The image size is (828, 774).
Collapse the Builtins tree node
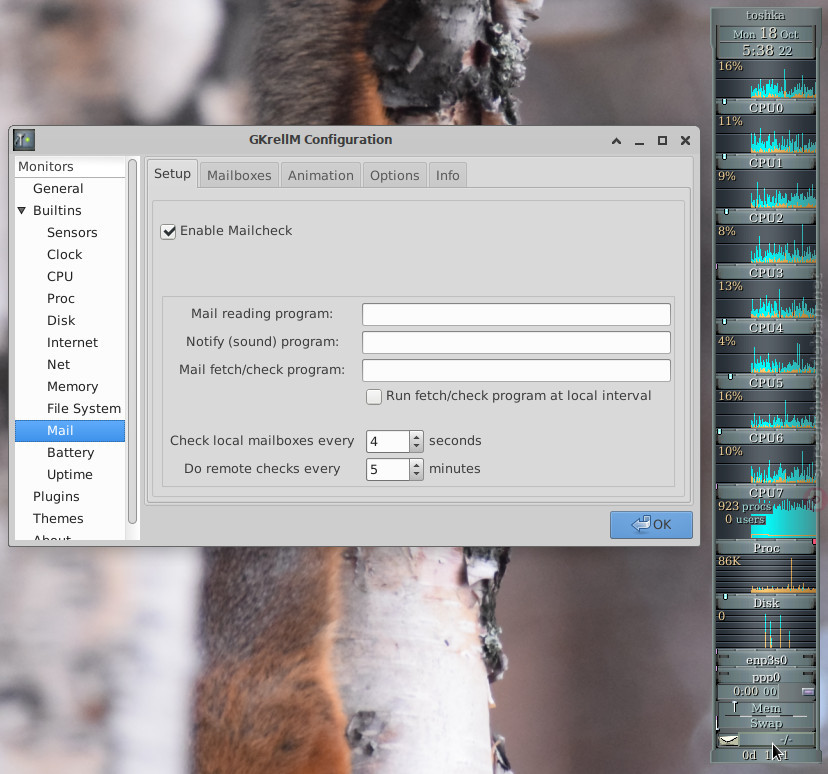(x=22, y=211)
